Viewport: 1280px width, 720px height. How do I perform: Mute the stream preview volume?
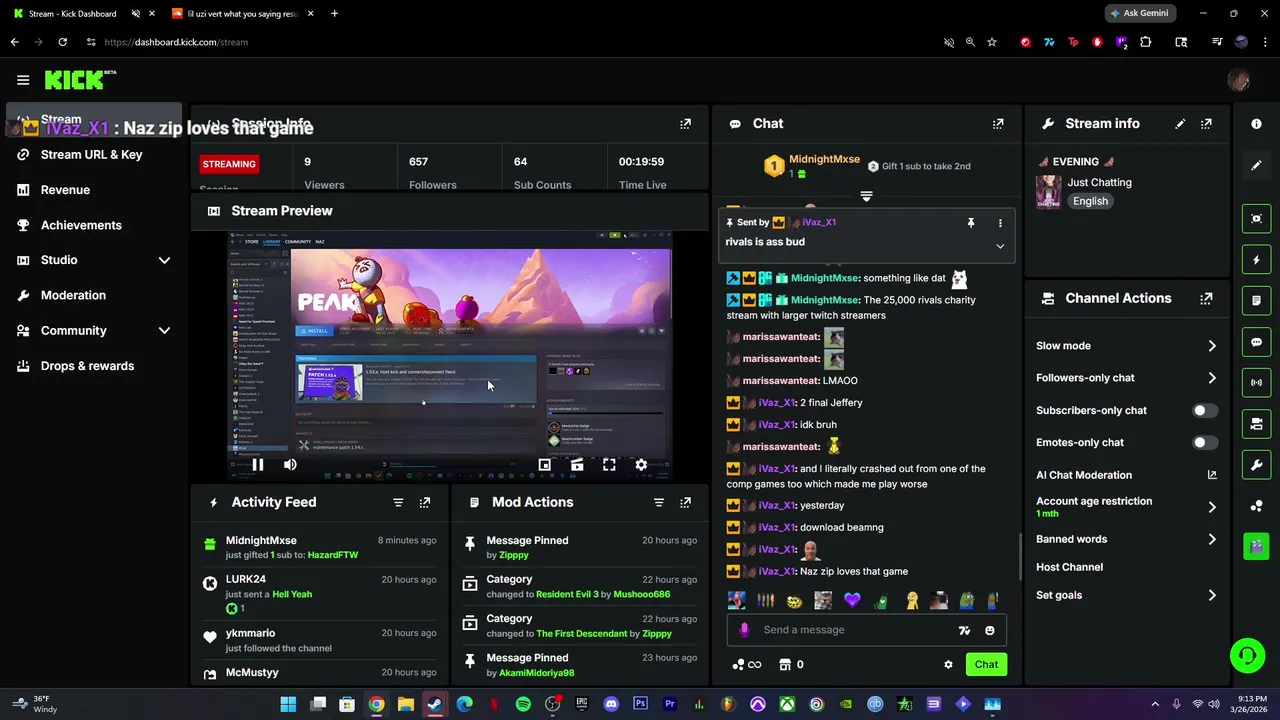pyautogui.click(x=290, y=465)
